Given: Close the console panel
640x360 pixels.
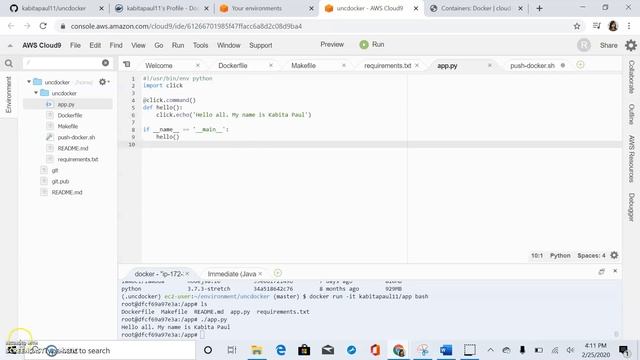Looking at the screenshot, I should [615, 271].
